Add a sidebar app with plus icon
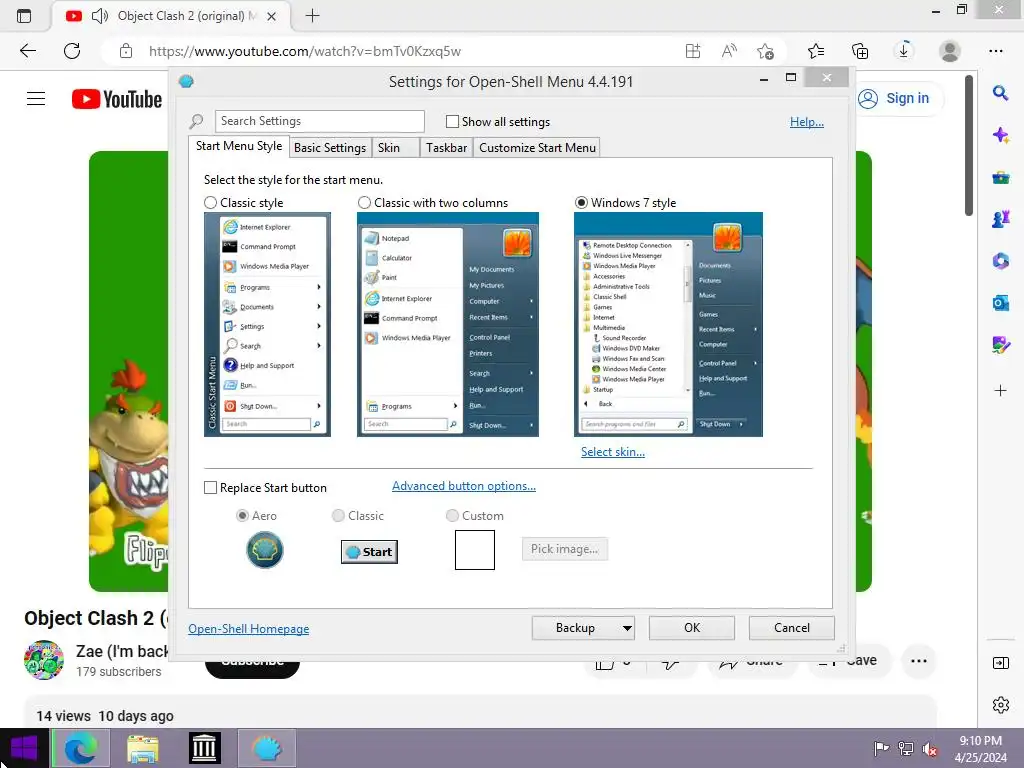 click(1000, 391)
